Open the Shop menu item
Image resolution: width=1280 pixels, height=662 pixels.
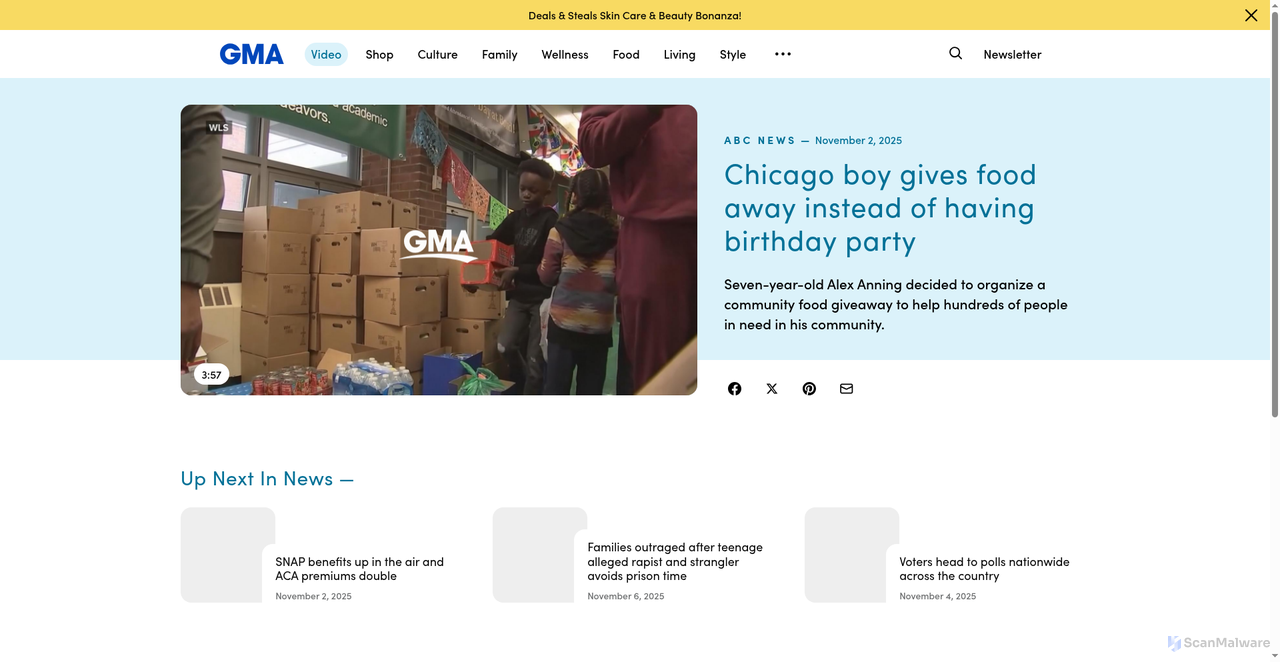coord(379,54)
